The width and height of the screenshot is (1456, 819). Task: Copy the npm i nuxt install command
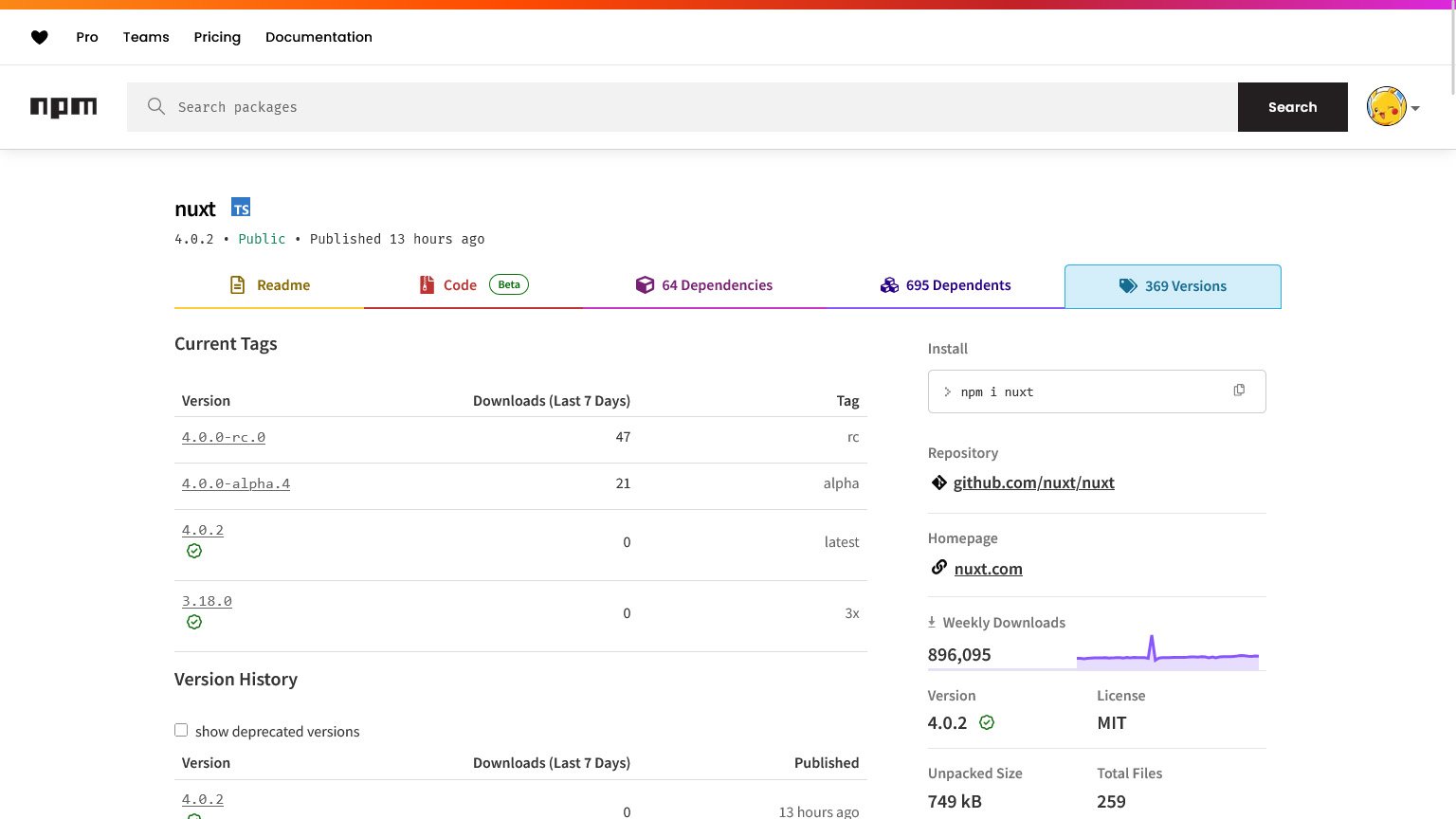point(1239,391)
